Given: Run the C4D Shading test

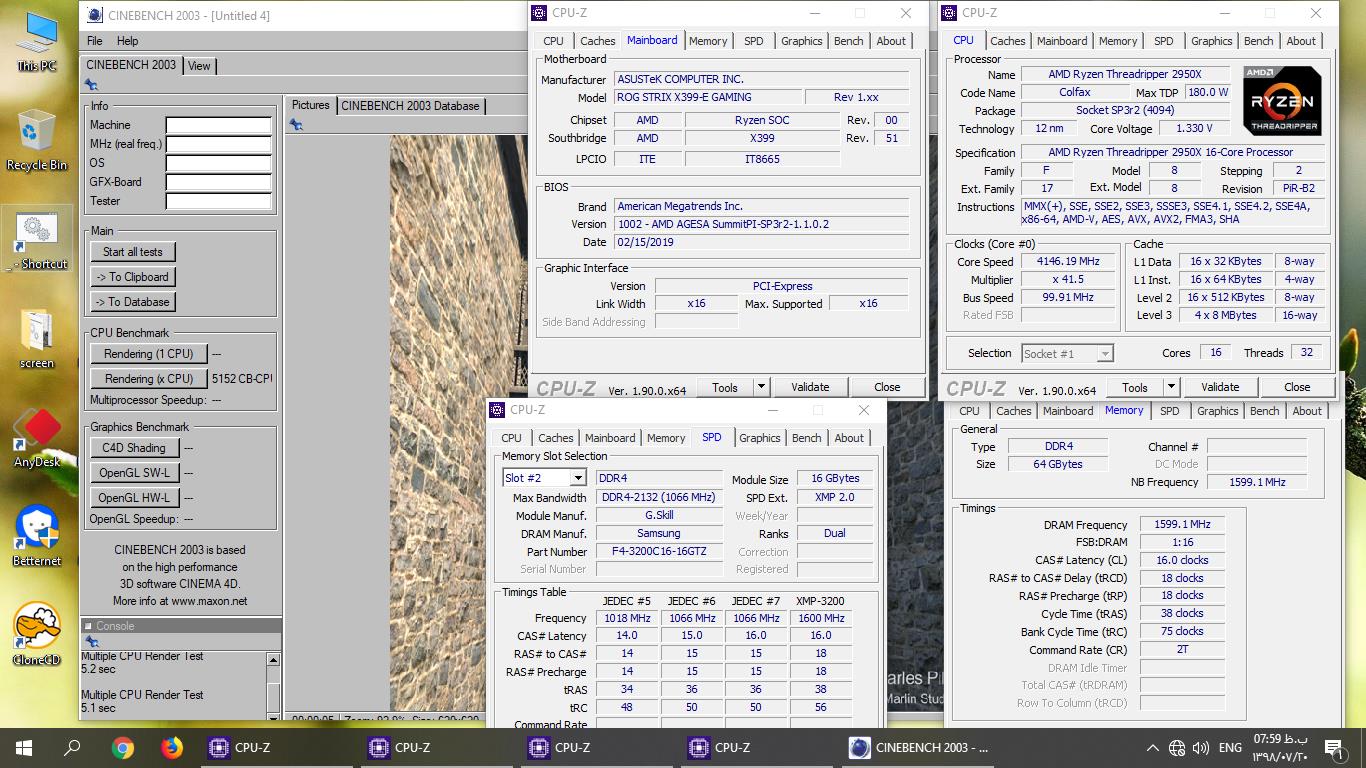Looking at the screenshot, I should pos(134,448).
